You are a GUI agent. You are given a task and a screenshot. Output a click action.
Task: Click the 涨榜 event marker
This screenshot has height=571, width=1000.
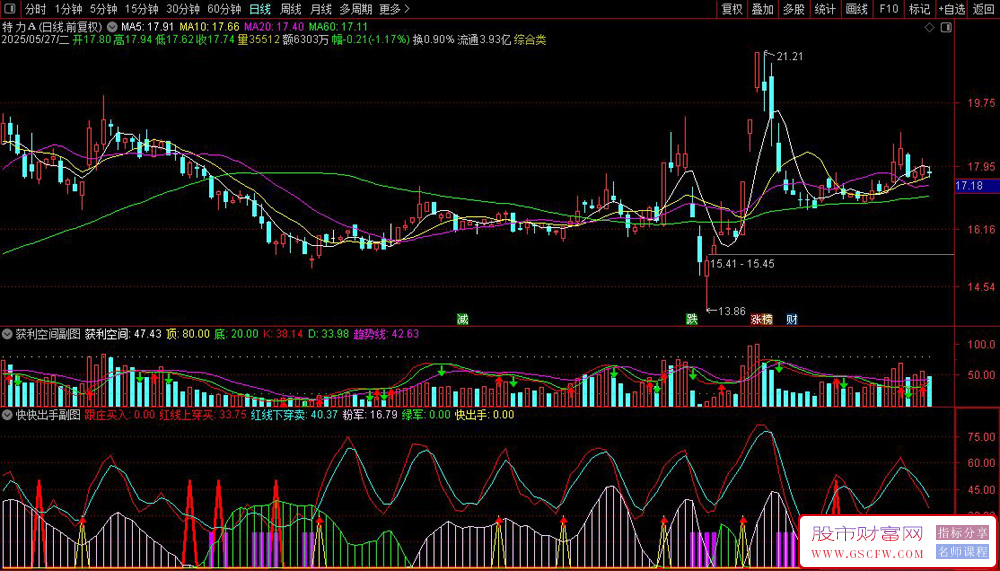pyautogui.click(x=760, y=319)
